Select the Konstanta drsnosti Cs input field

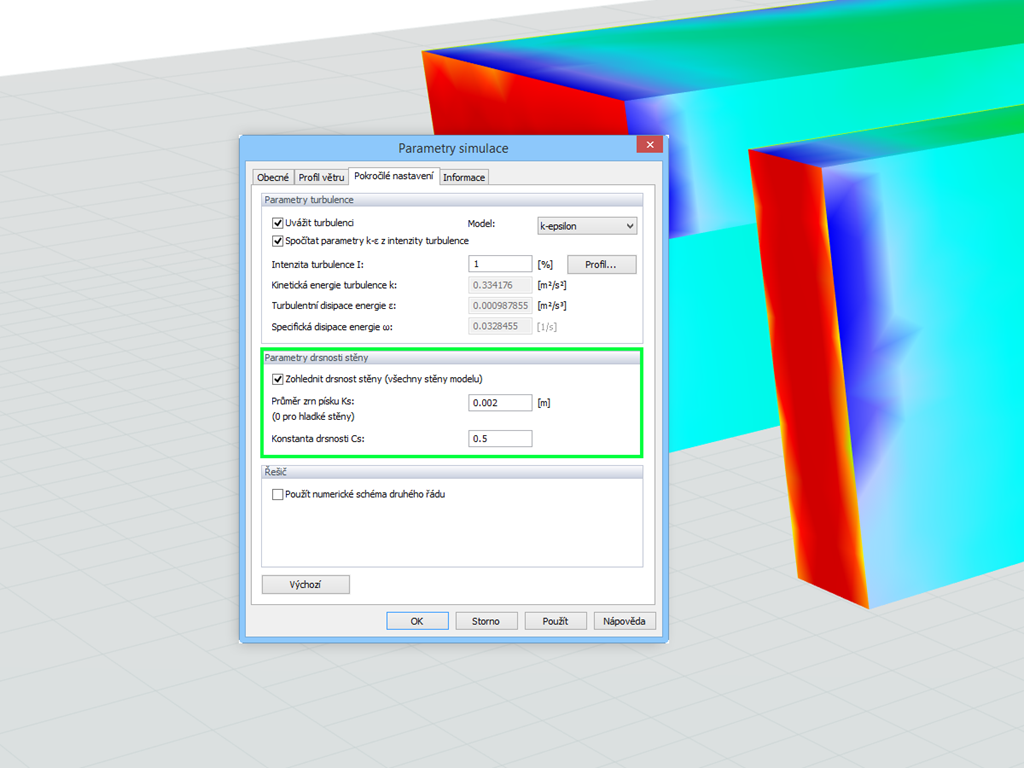click(500, 438)
